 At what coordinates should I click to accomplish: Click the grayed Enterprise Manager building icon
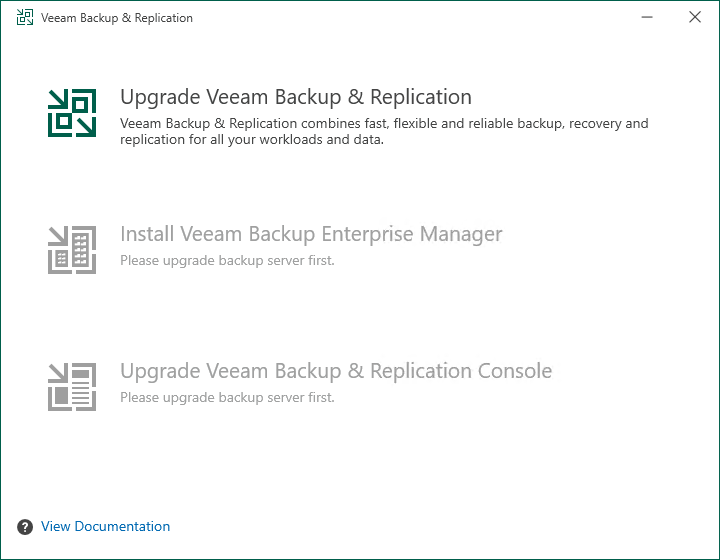click(72, 249)
